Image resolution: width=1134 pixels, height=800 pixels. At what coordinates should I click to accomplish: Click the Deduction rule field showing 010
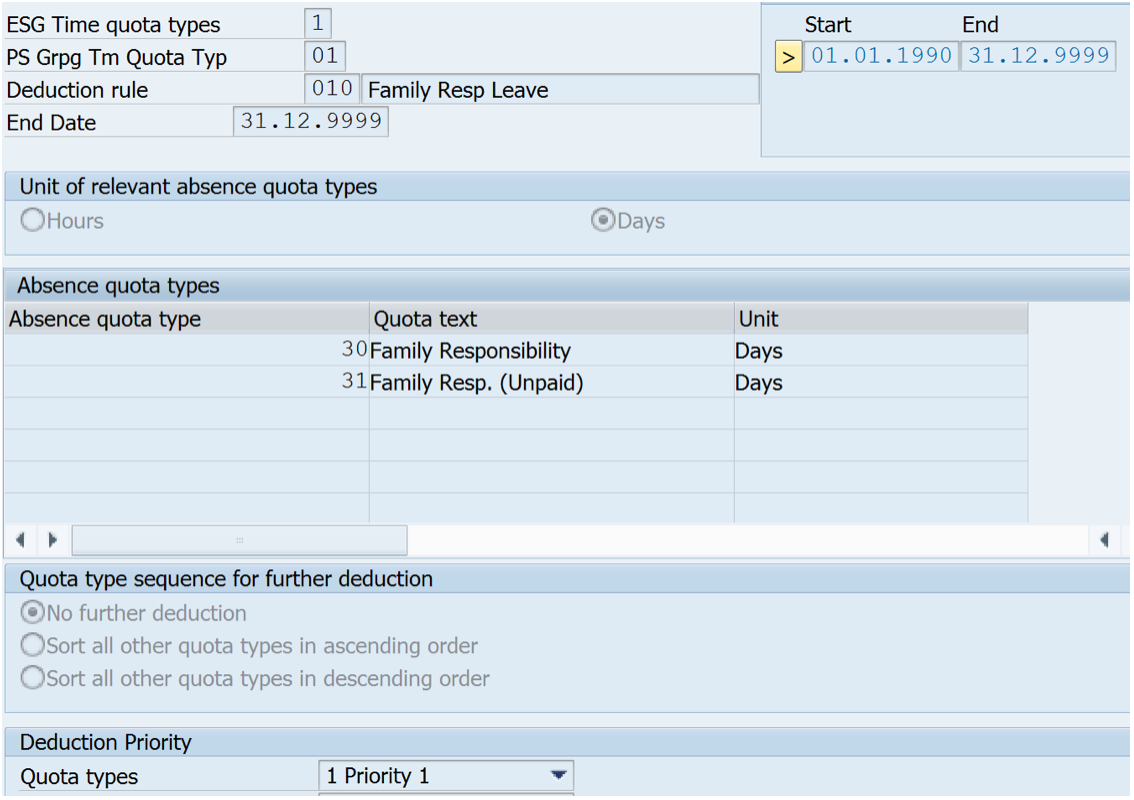[x=332, y=89]
